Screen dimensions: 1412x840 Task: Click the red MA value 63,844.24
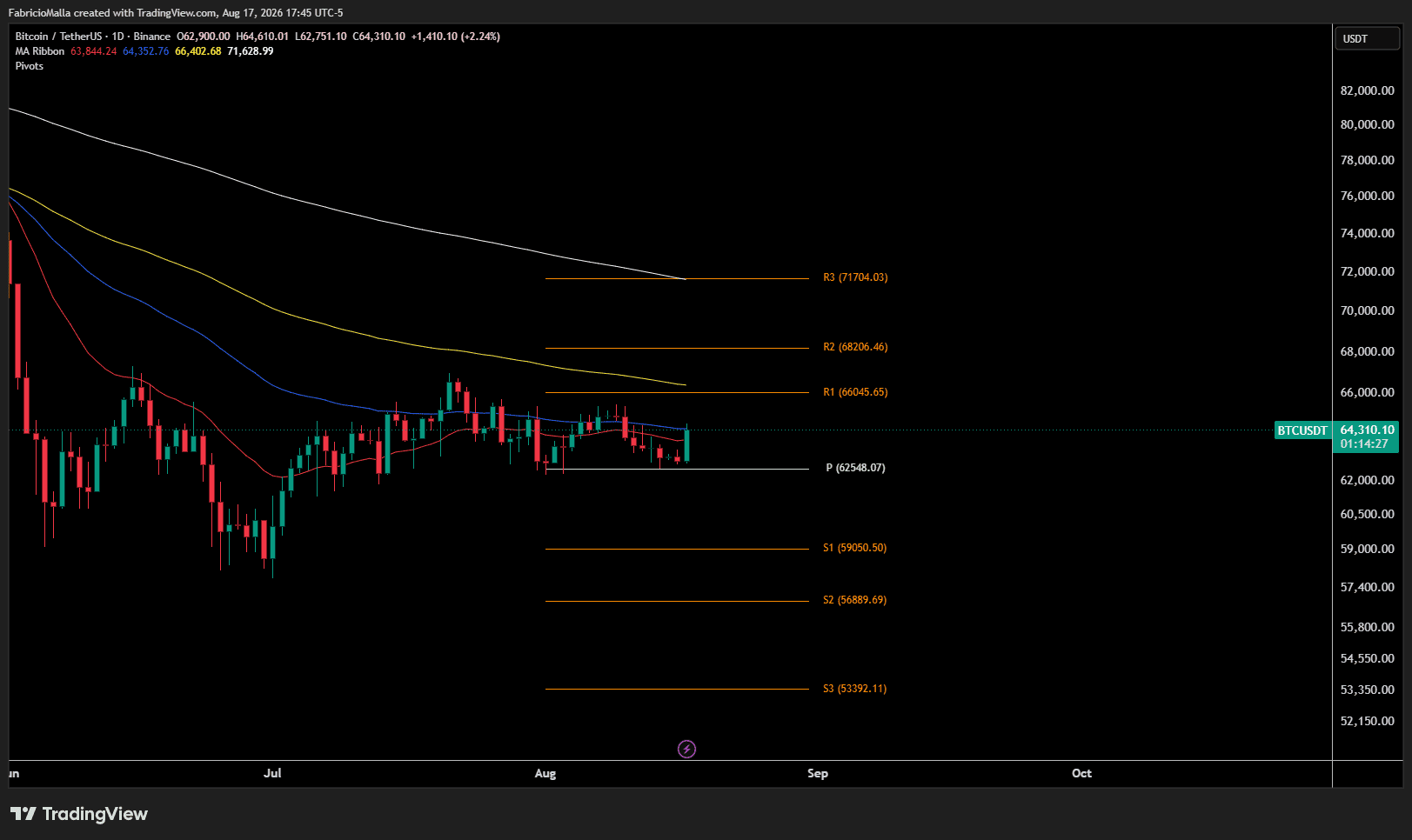(94, 51)
